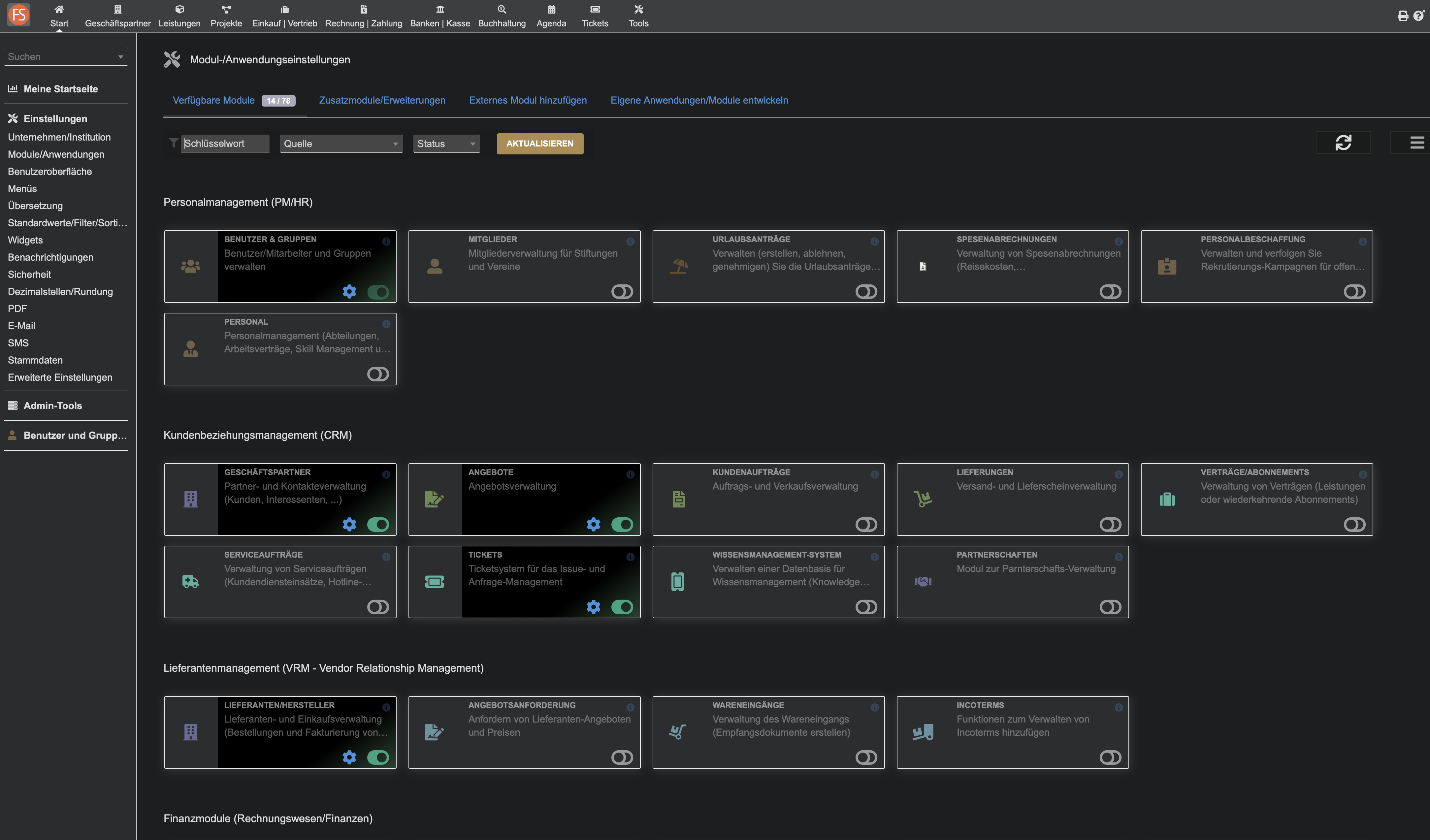Viewport: 1430px width, 840px height.
Task: Click info icon on Urlaubsanträge card
Action: click(874, 241)
